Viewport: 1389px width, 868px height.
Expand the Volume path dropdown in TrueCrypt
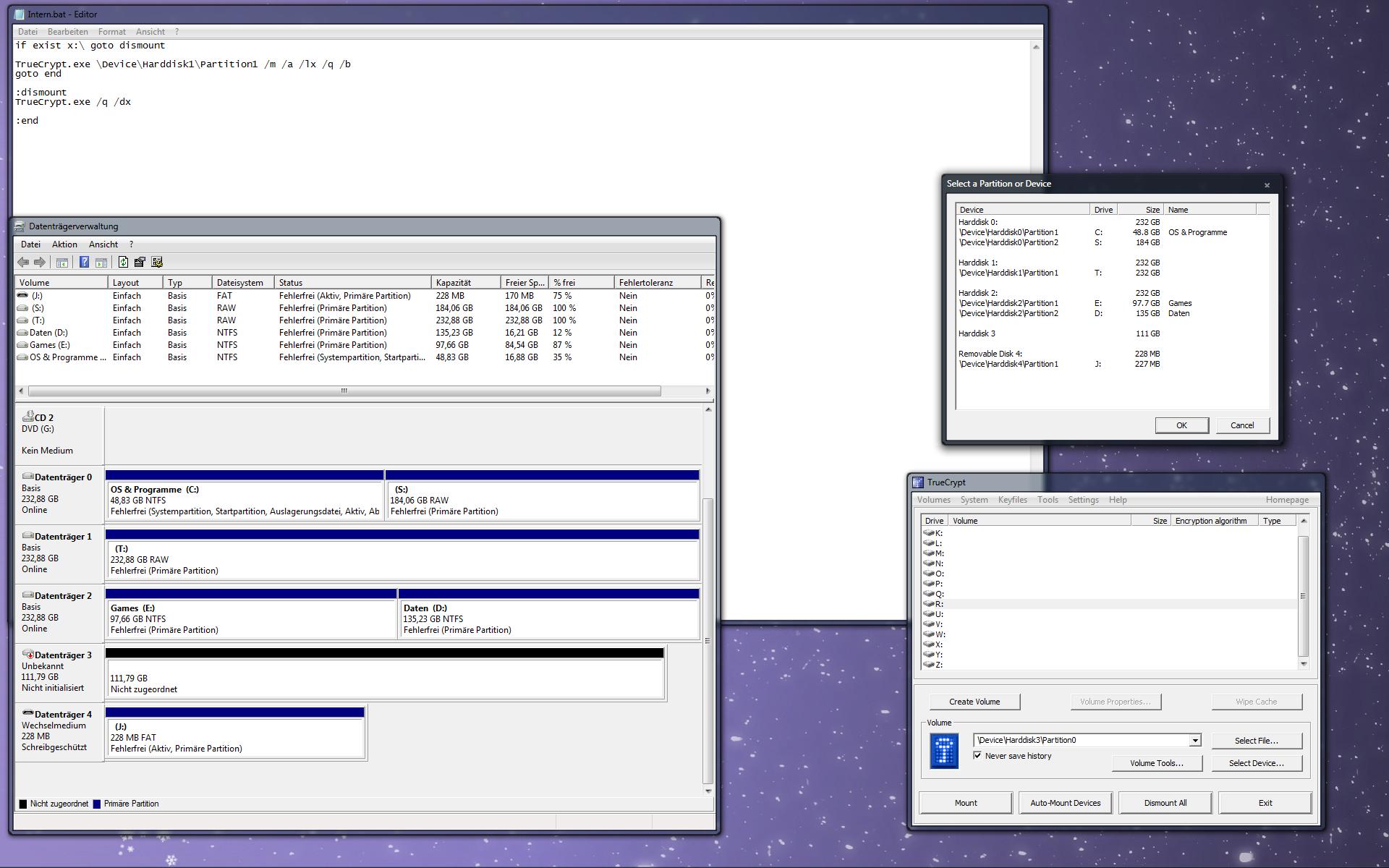tap(1195, 741)
